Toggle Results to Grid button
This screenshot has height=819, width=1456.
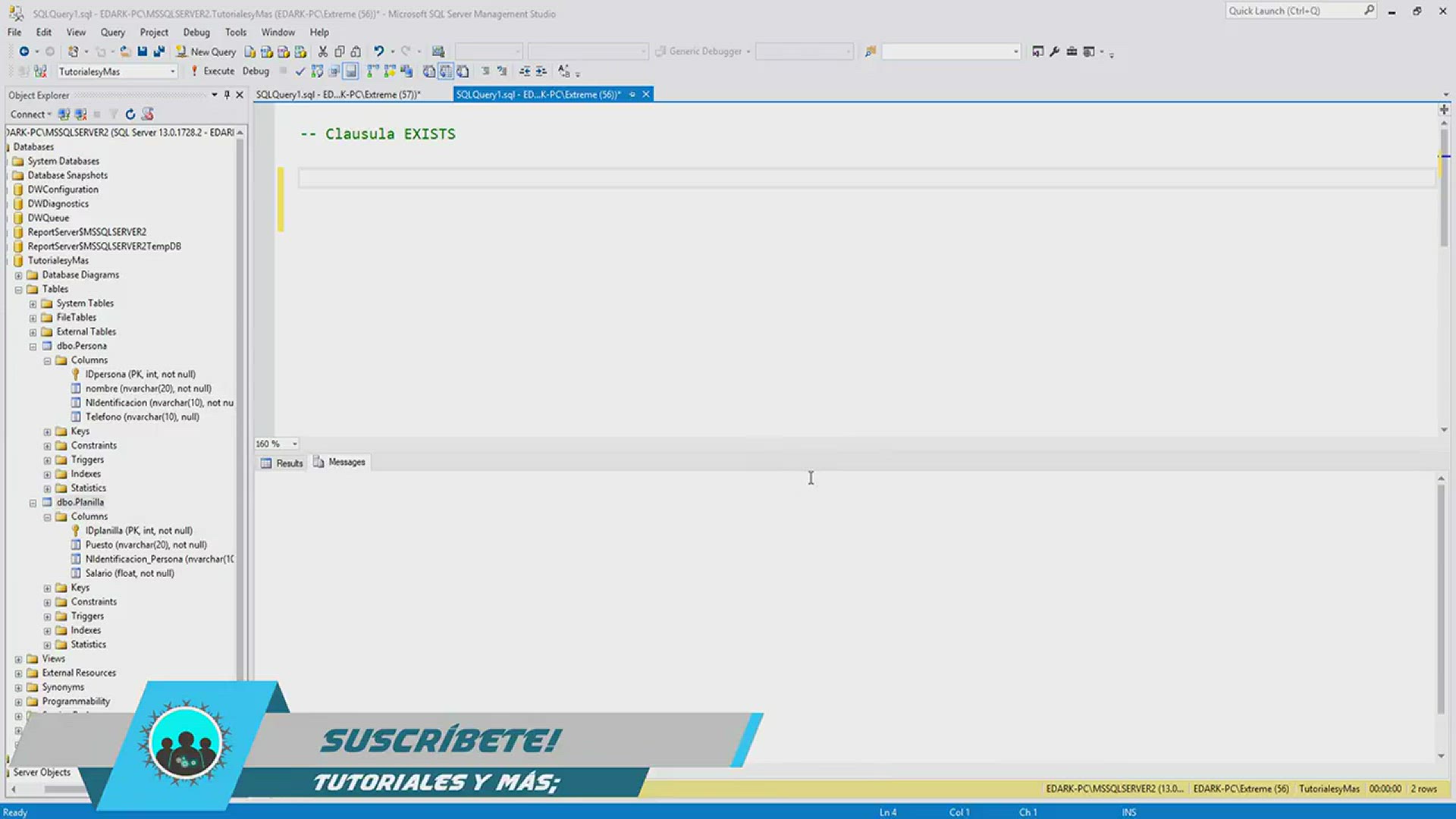point(446,71)
